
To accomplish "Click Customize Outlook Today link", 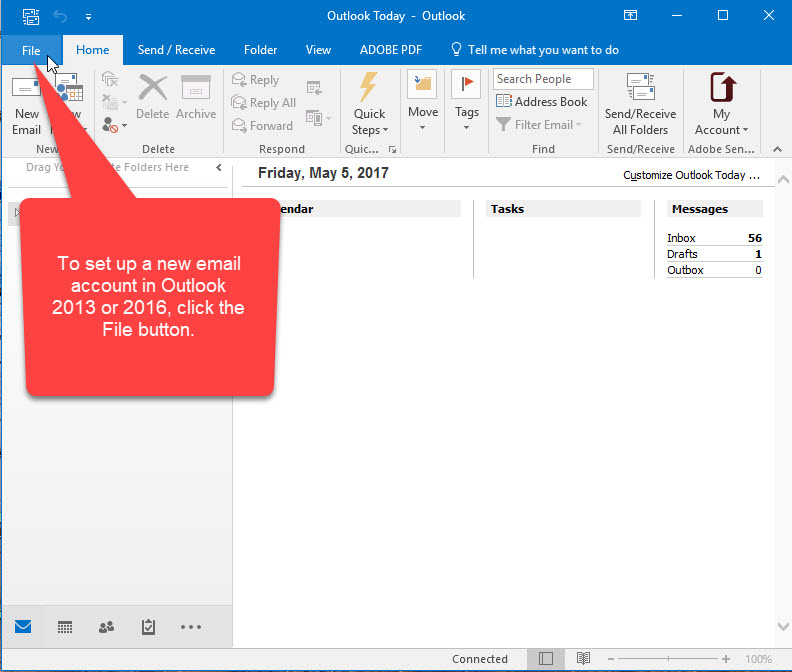I will [691, 175].
